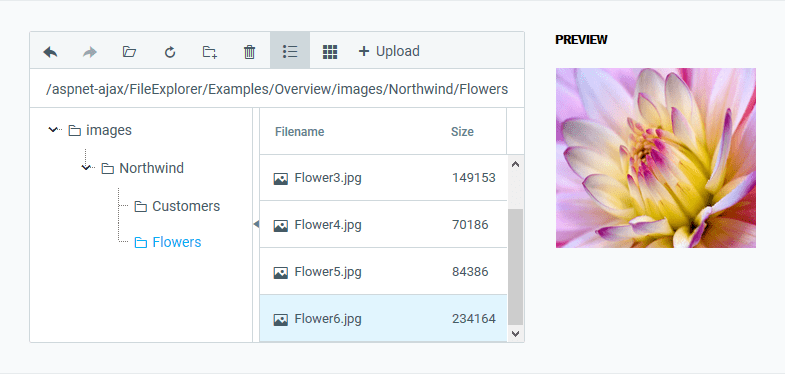The width and height of the screenshot is (785, 374).
Task: Click the image icon beside Flower3.jpg
Action: click(281, 179)
